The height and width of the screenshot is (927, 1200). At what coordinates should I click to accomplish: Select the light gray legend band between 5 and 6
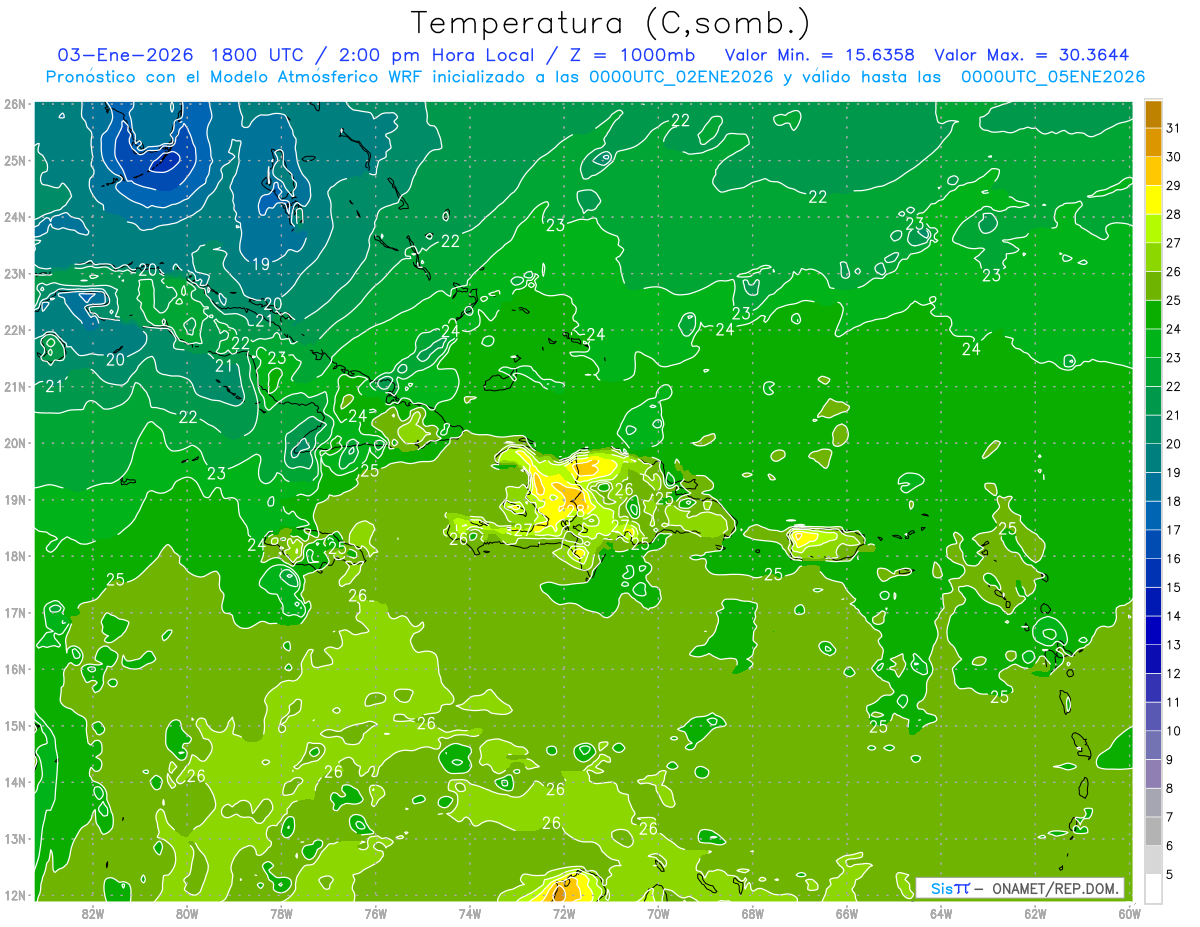[x=1153, y=860]
